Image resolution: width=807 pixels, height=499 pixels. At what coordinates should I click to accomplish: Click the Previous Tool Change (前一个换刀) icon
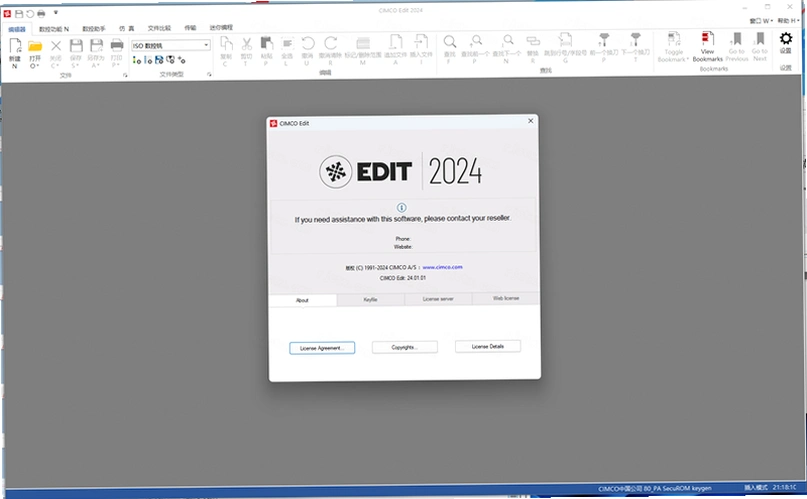pos(604,41)
